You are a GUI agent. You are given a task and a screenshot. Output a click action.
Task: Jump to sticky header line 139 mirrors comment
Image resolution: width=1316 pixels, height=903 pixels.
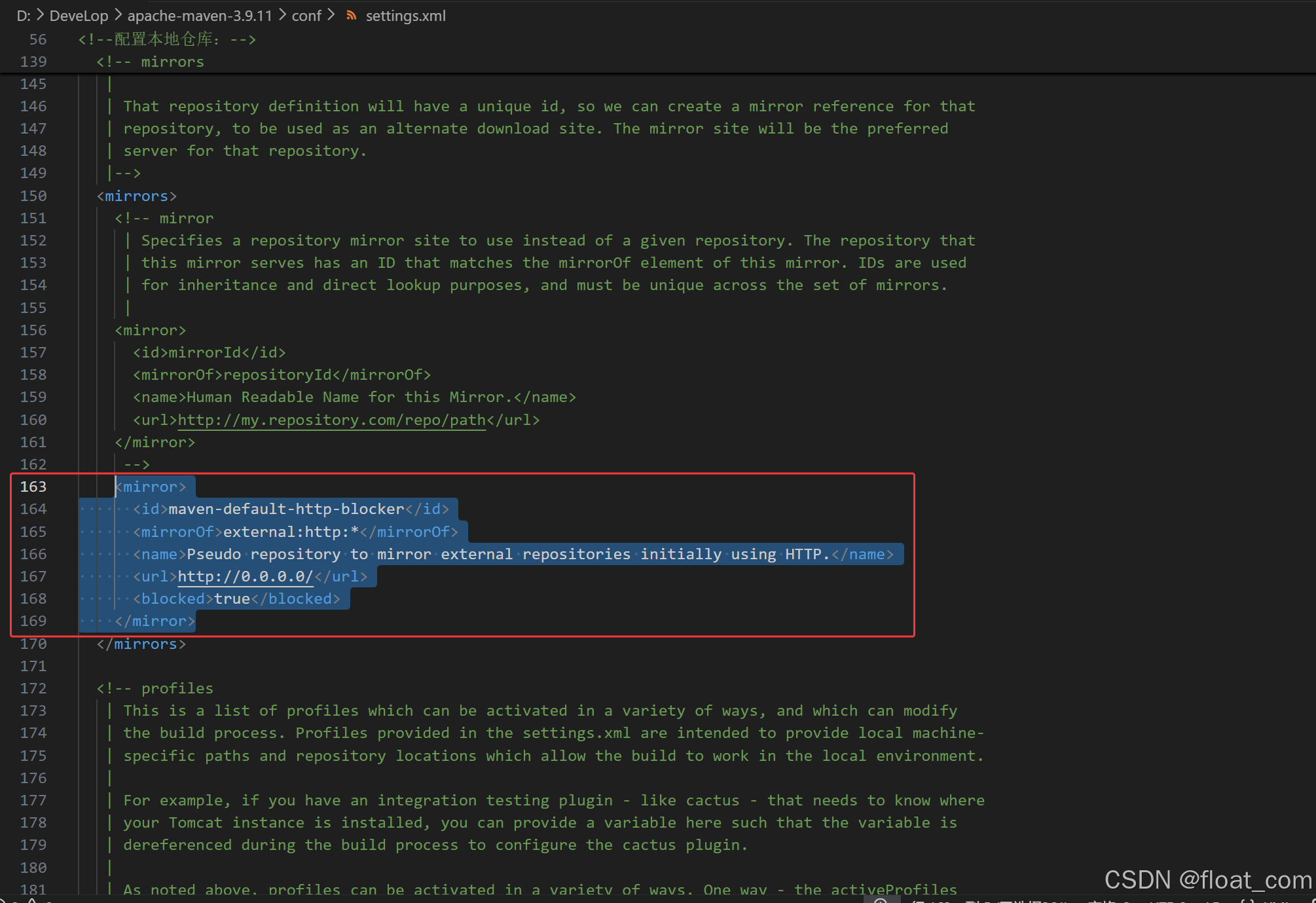click(x=150, y=62)
